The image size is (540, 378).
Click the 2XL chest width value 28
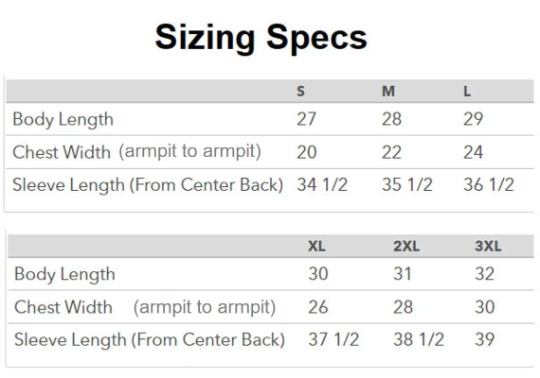pos(403,307)
